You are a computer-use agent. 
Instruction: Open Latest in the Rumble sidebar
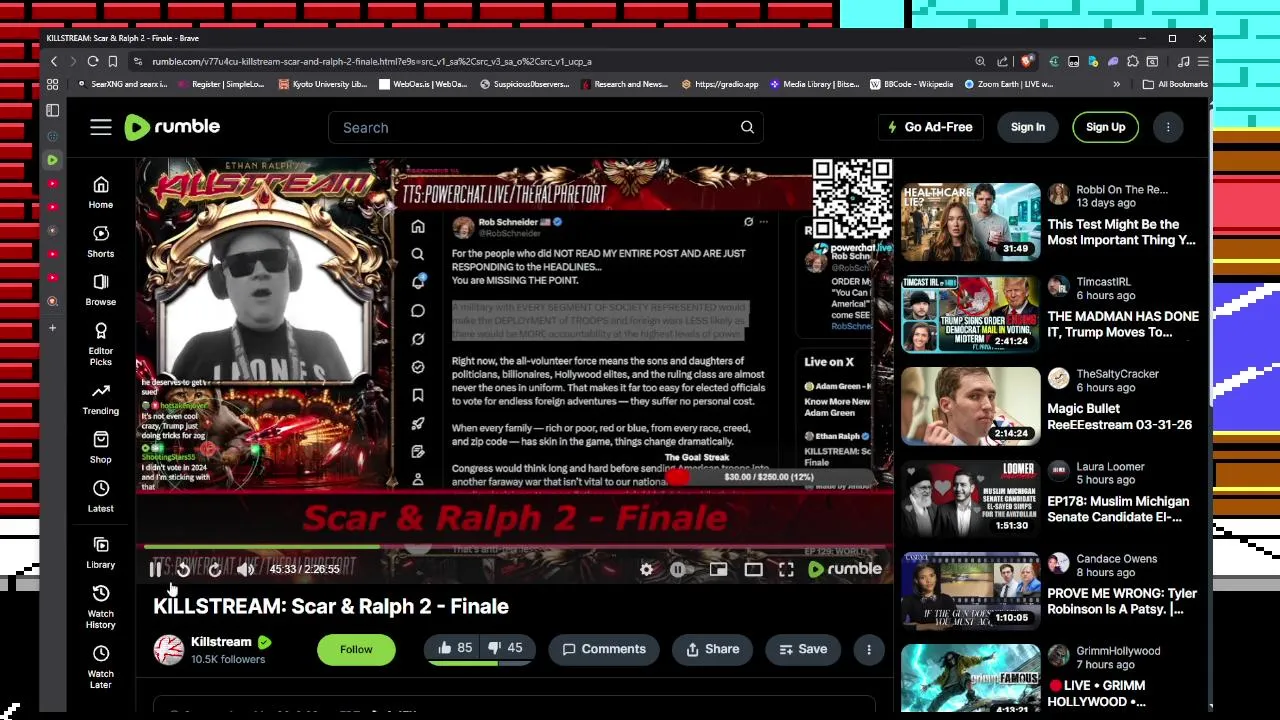click(x=100, y=495)
